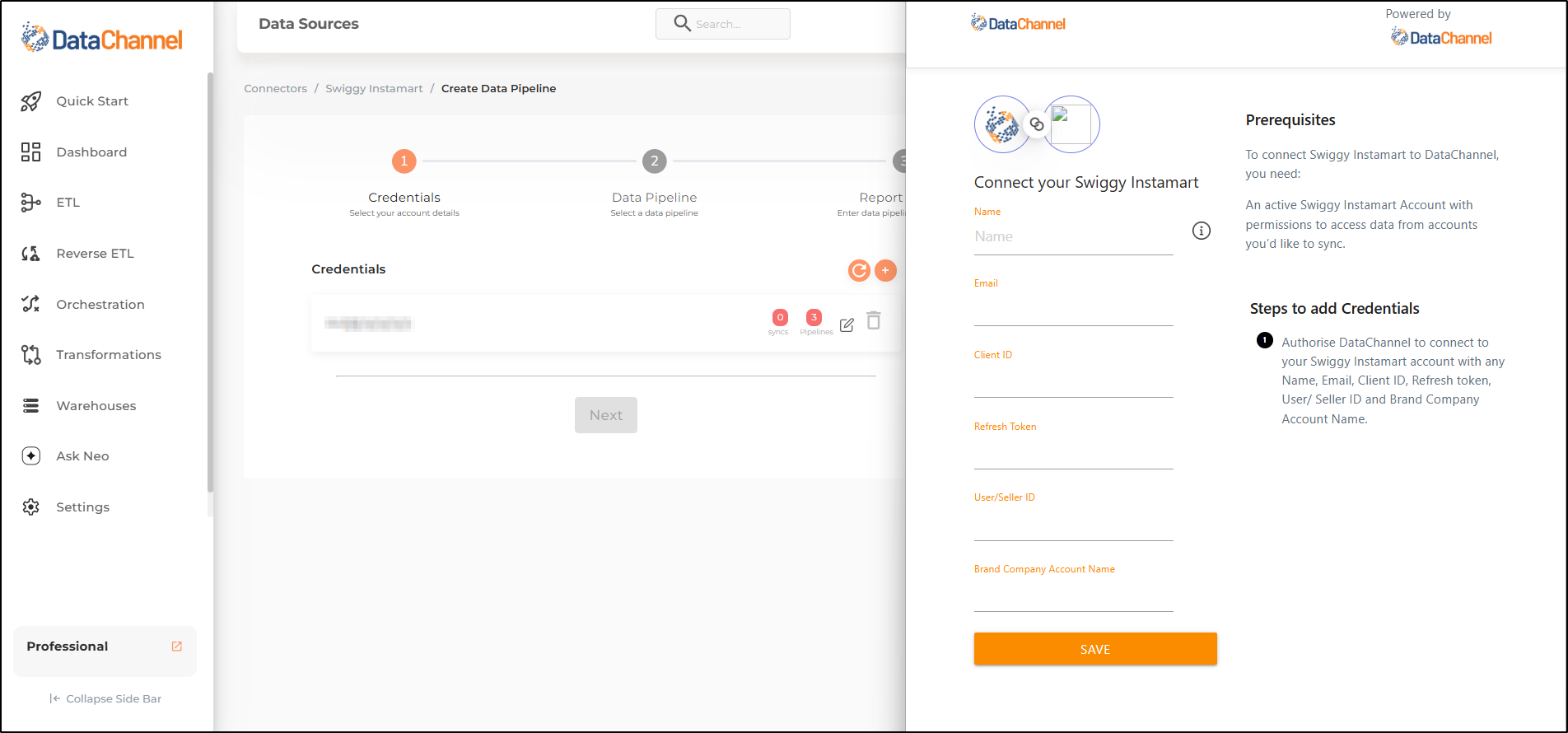The height and width of the screenshot is (733, 1568).
Task: Click the link chain icon between logos
Action: pos(1037,124)
